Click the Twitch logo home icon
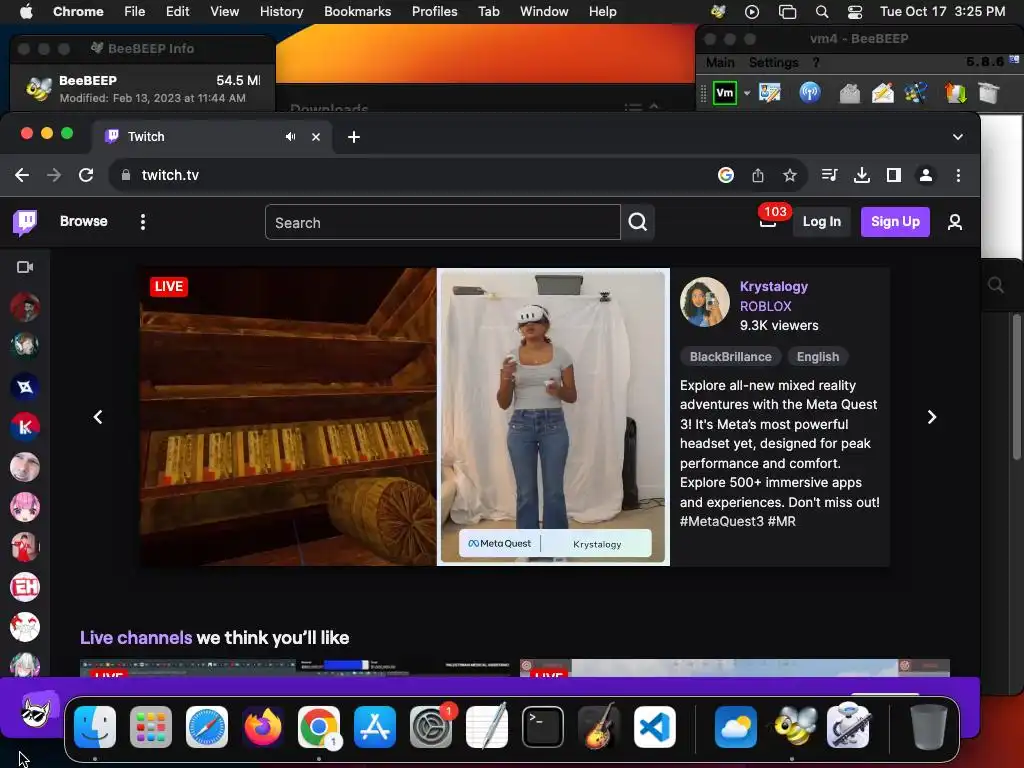The width and height of the screenshot is (1024, 768). 25,222
